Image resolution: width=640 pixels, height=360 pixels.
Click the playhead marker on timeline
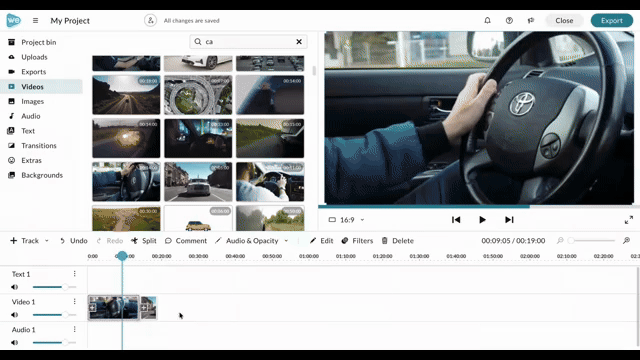click(x=122, y=256)
